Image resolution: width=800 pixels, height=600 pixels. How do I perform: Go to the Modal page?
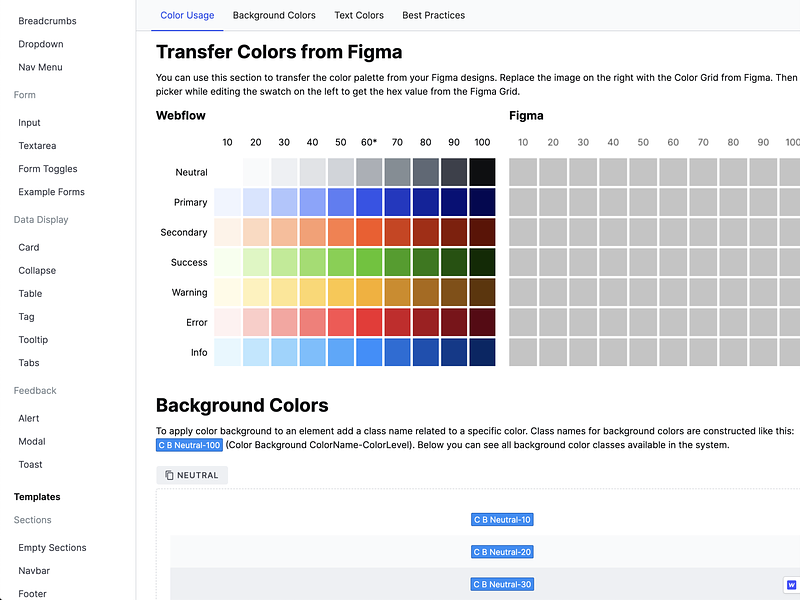click(x=32, y=441)
